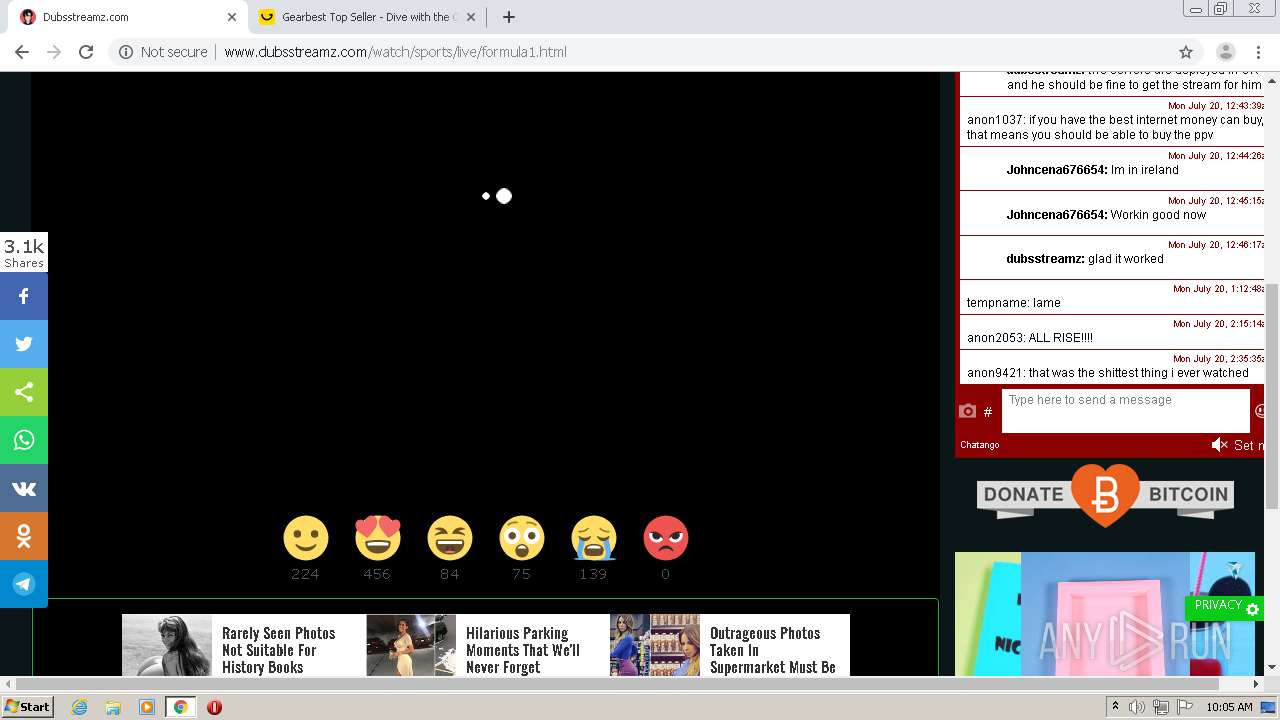Reload the page
Screen dimensions: 1280x720
coord(86,52)
